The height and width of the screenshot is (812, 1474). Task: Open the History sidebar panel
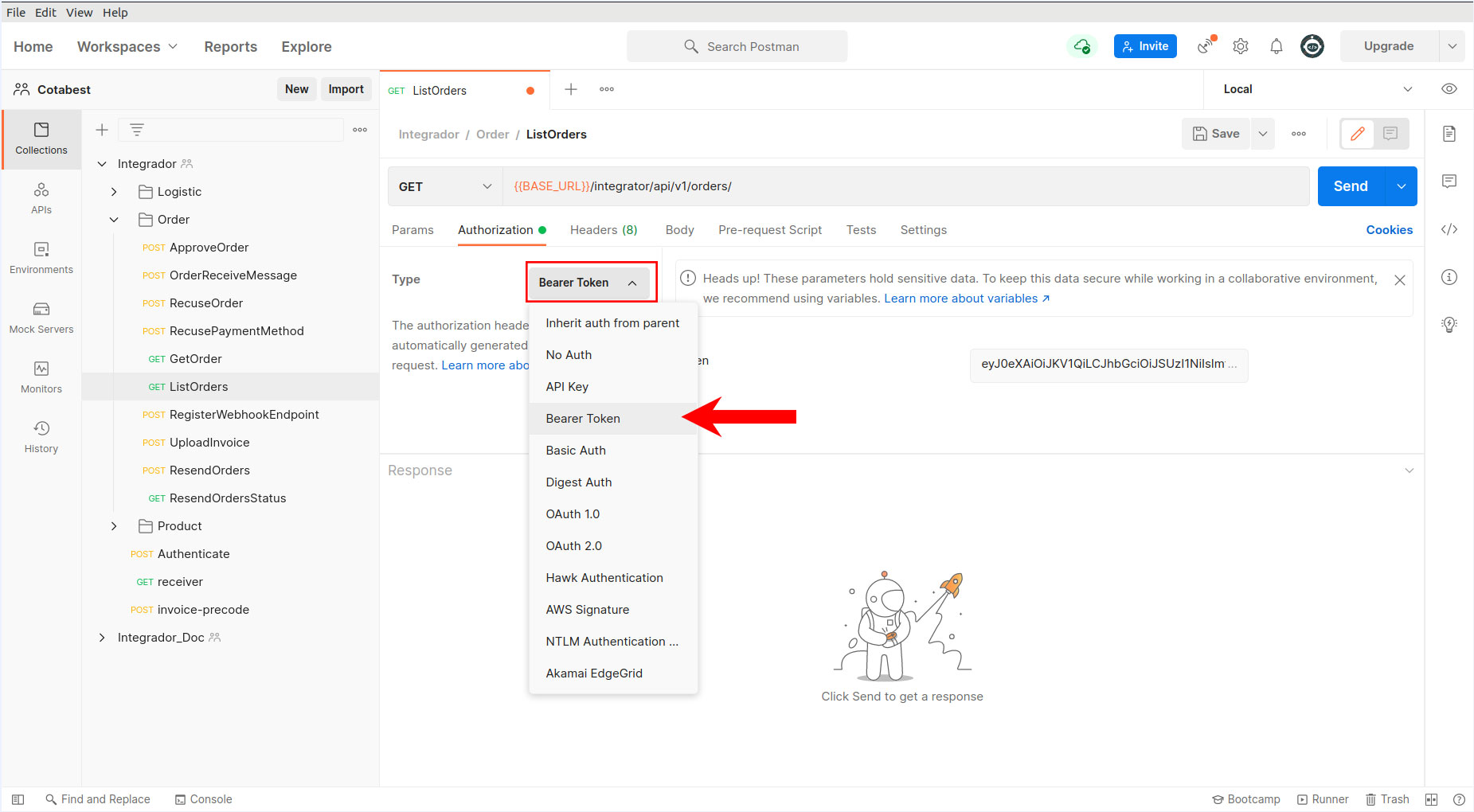[41, 437]
